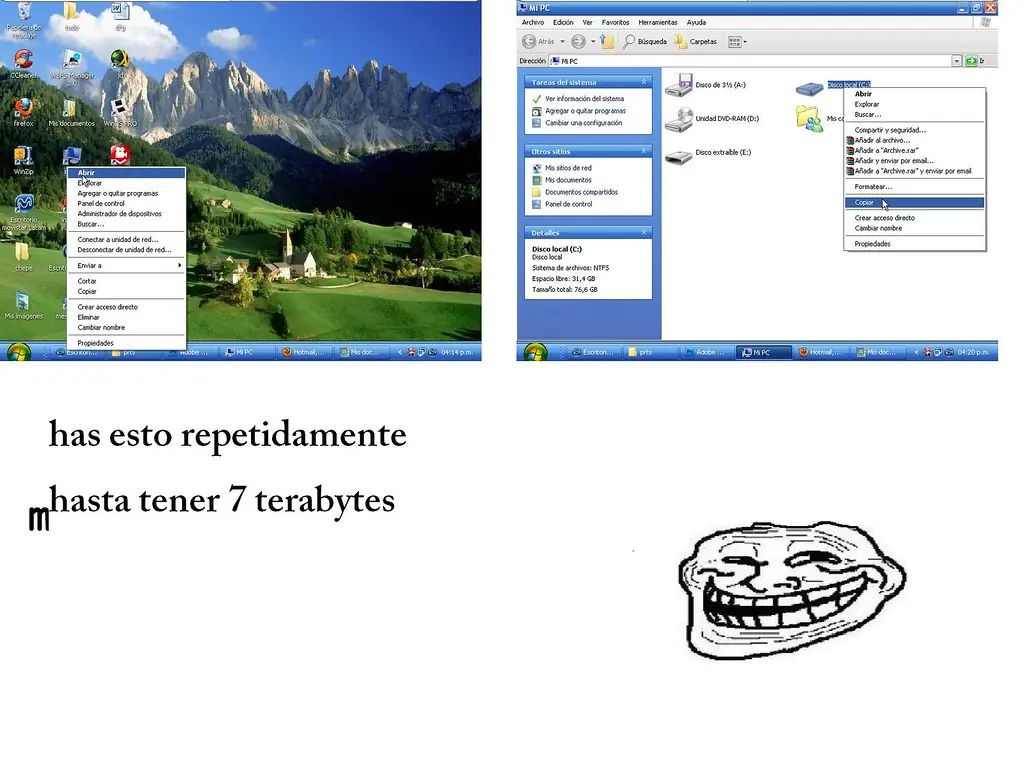The image size is (1024, 768).
Task: Open the Atrás history dropdown arrow
Action: (x=562, y=41)
